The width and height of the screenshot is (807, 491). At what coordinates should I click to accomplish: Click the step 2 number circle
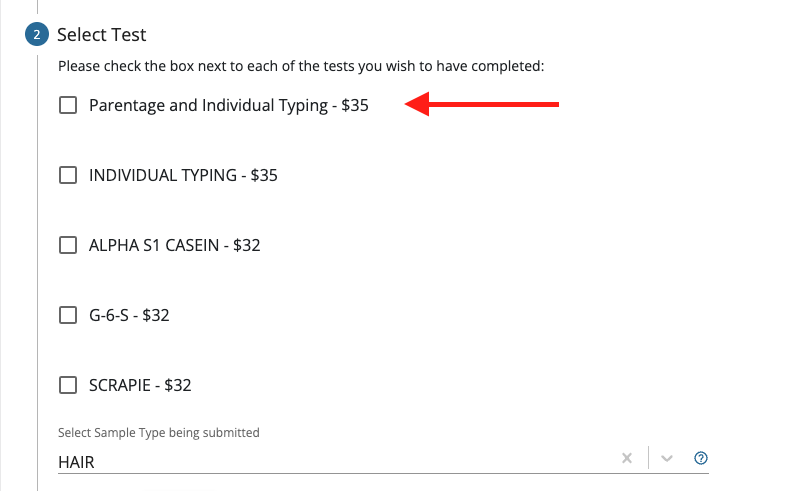point(37,35)
